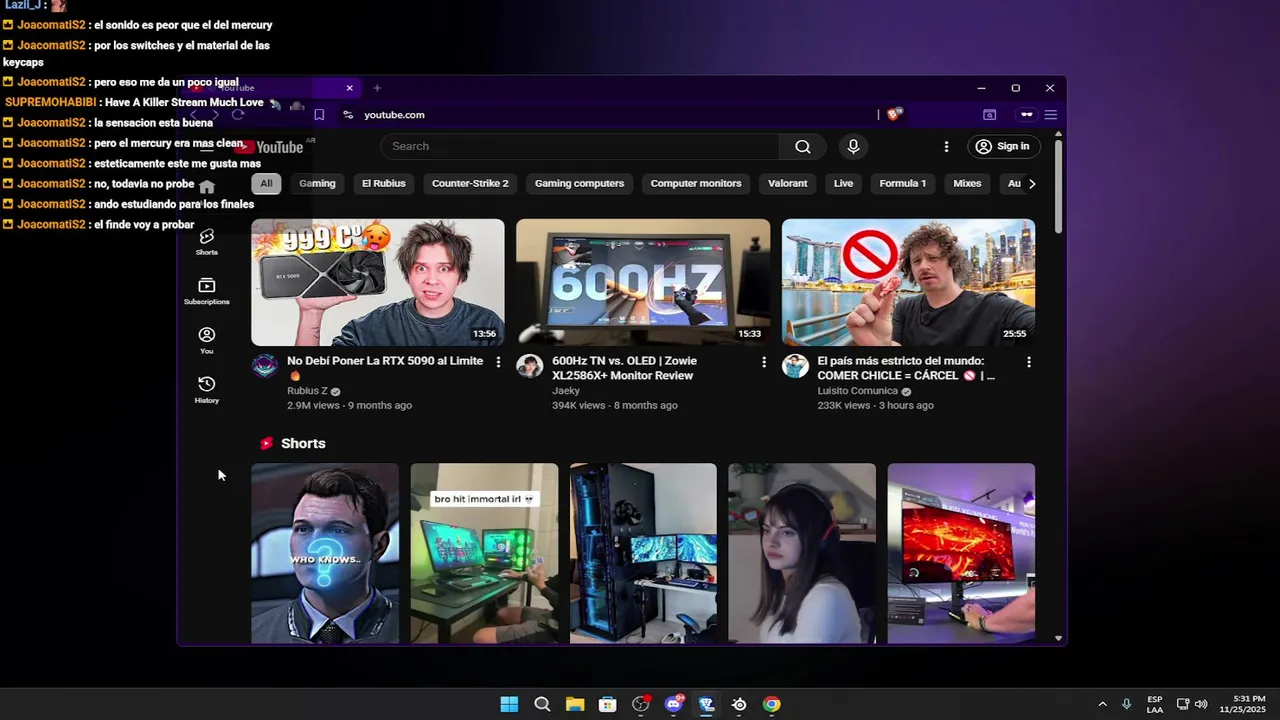Open YouTube settings three-dot menu near Sign in
The image size is (1280, 720).
click(x=946, y=146)
